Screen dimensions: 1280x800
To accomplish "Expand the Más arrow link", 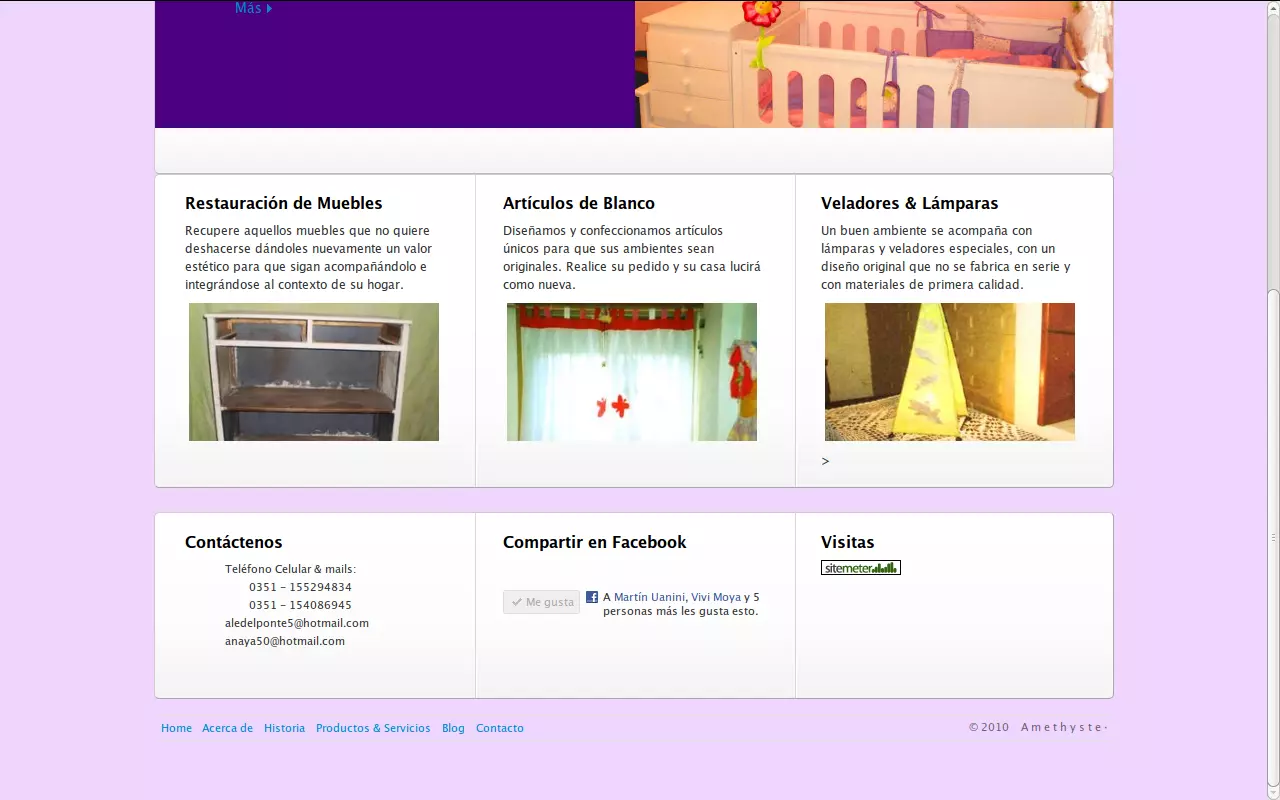I will tap(253, 8).
